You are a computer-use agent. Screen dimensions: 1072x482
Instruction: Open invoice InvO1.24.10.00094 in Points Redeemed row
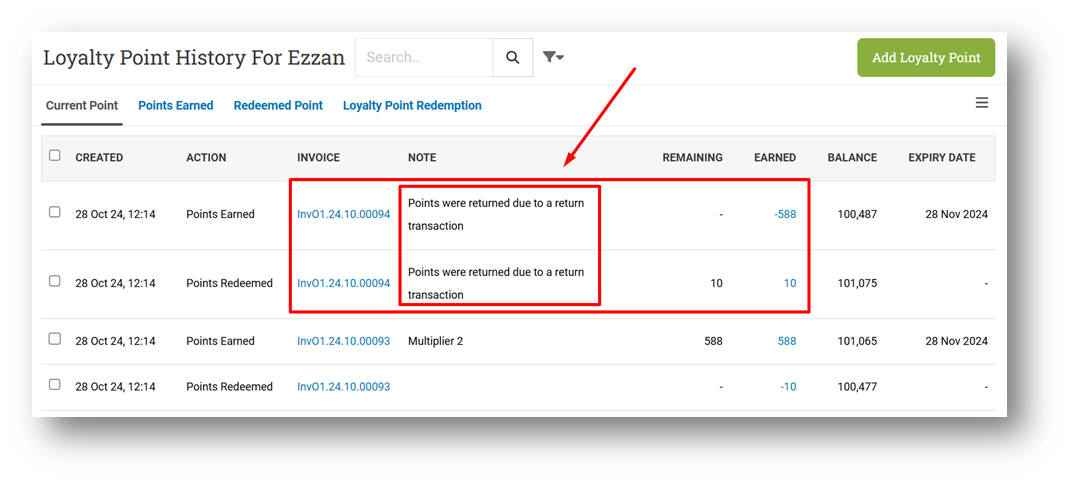pos(344,283)
